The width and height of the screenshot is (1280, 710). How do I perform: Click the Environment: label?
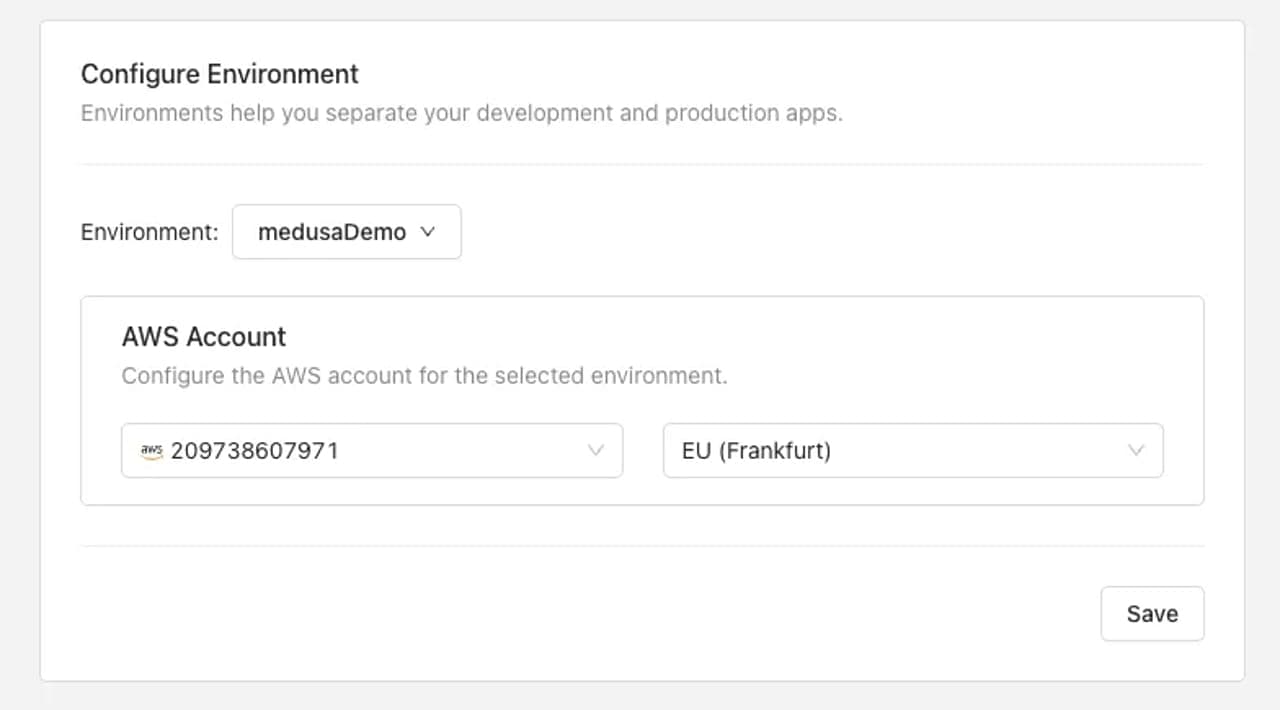tap(150, 232)
